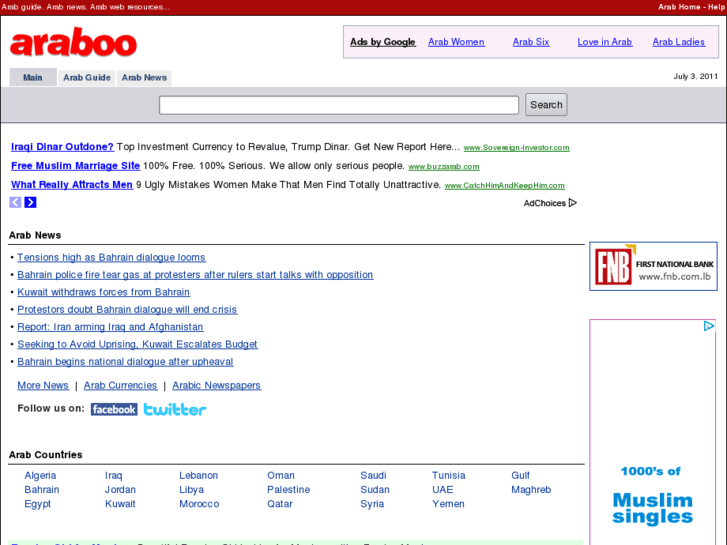The image size is (727, 545).
Task: Select Syria from Arab Countries
Action: [372, 504]
